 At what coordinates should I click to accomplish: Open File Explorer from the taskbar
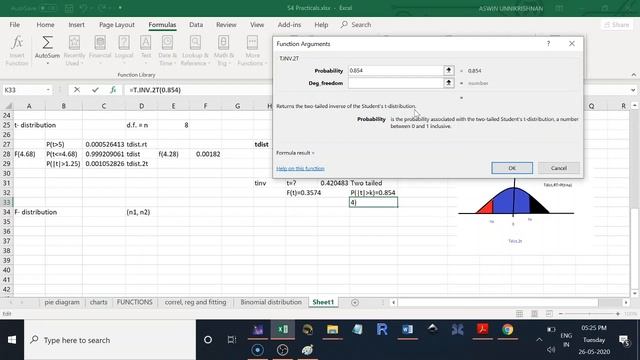[x=332, y=330]
